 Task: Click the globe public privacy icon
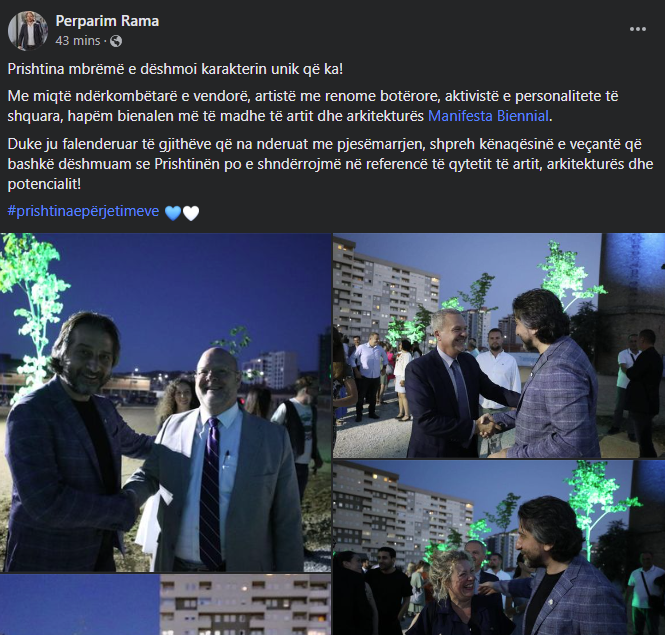tap(116, 41)
